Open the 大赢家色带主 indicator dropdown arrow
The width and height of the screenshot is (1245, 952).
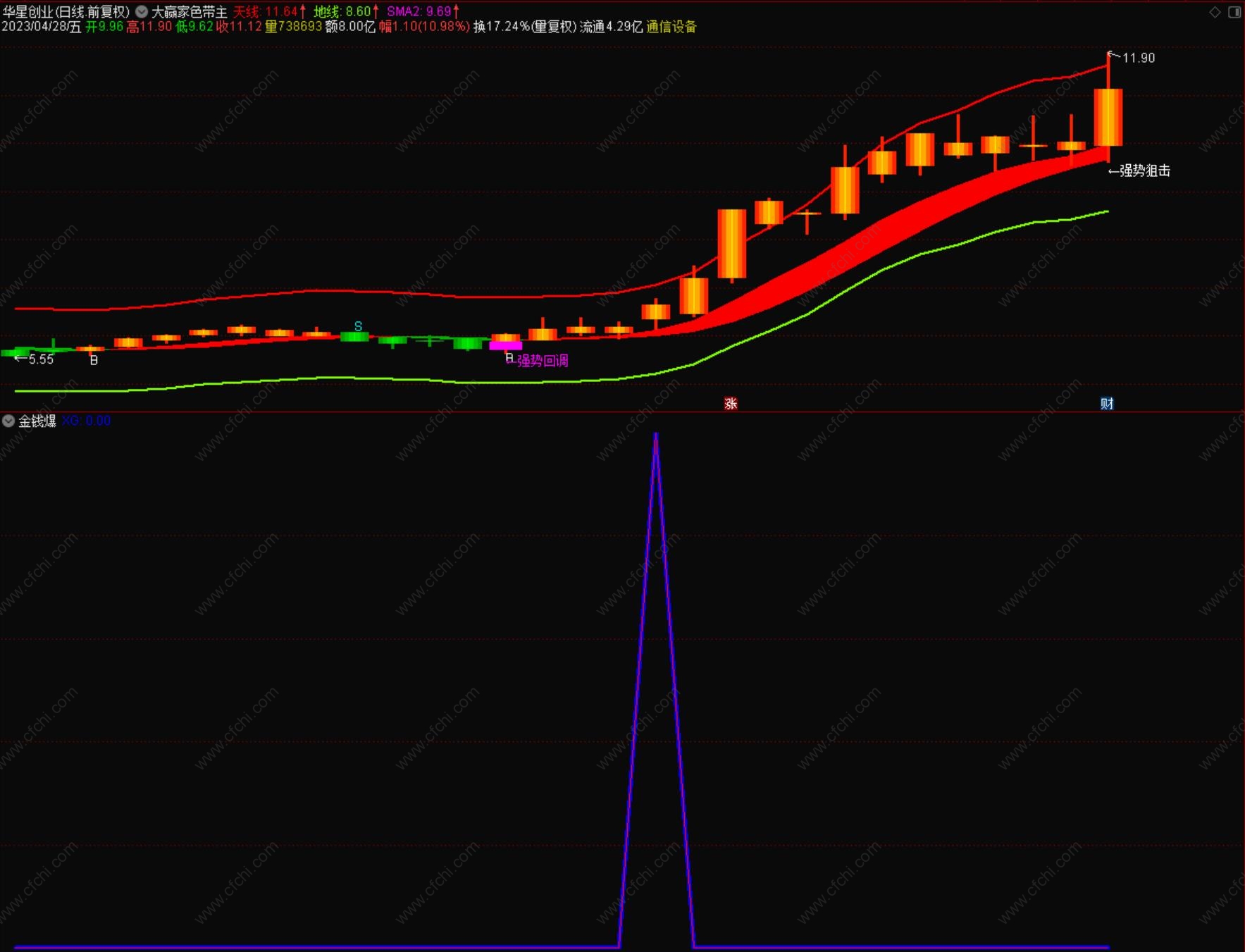point(142,11)
